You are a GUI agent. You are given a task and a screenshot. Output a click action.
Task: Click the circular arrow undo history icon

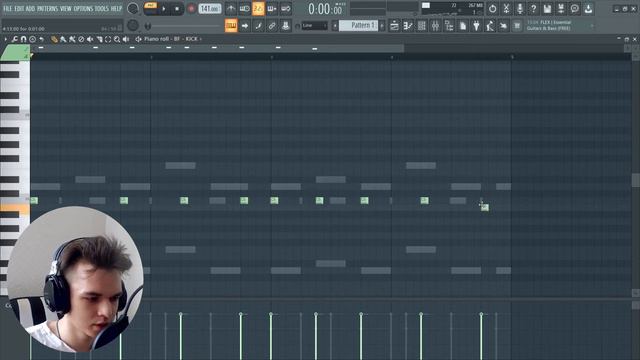point(492,9)
